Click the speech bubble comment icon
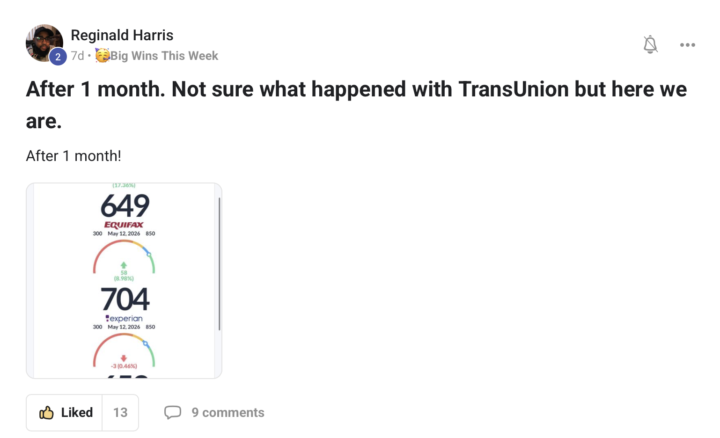720x438 pixels. [x=173, y=412]
